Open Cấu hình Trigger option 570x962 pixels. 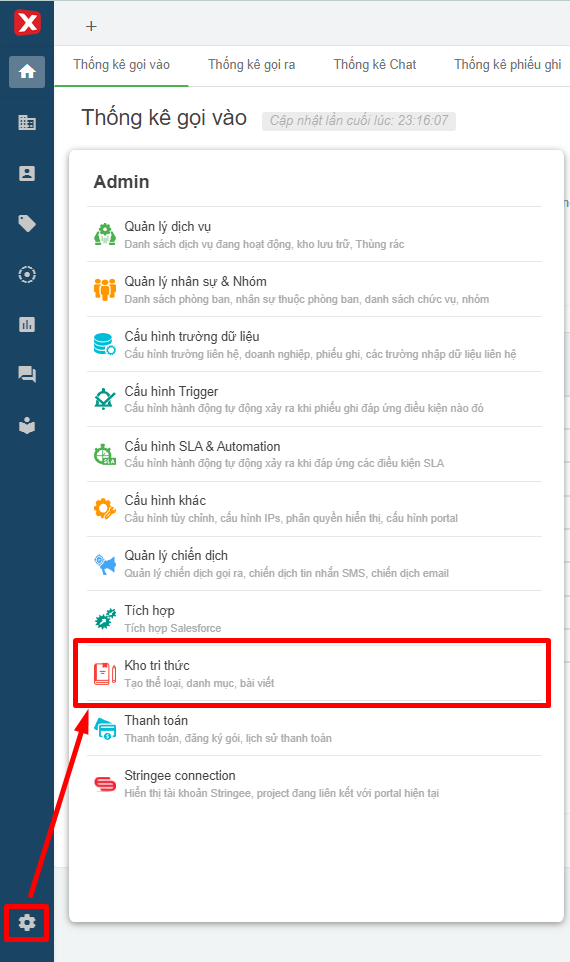314,399
